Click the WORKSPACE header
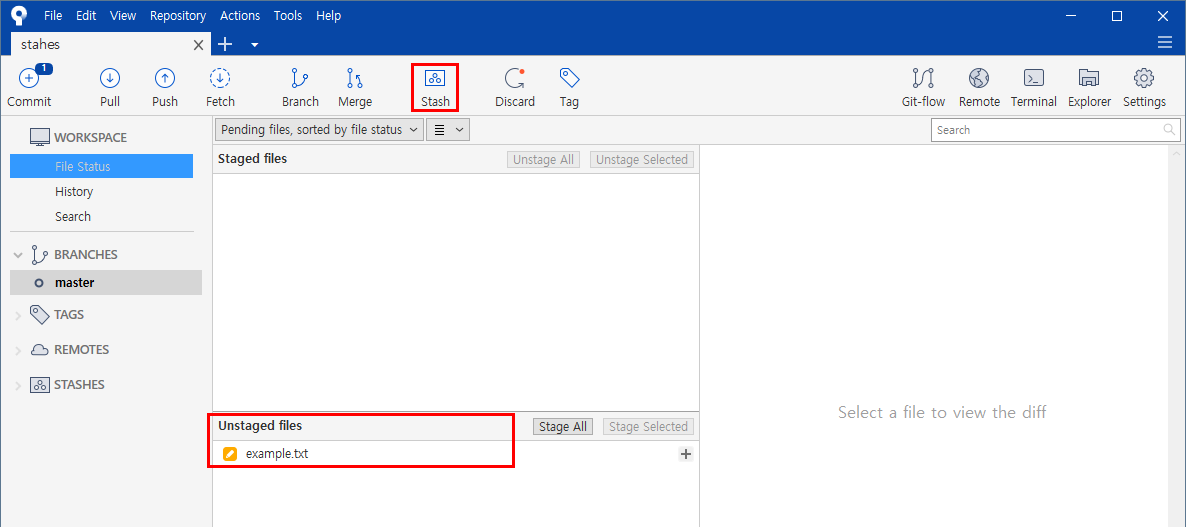This screenshot has width=1186, height=527. coord(90,138)
